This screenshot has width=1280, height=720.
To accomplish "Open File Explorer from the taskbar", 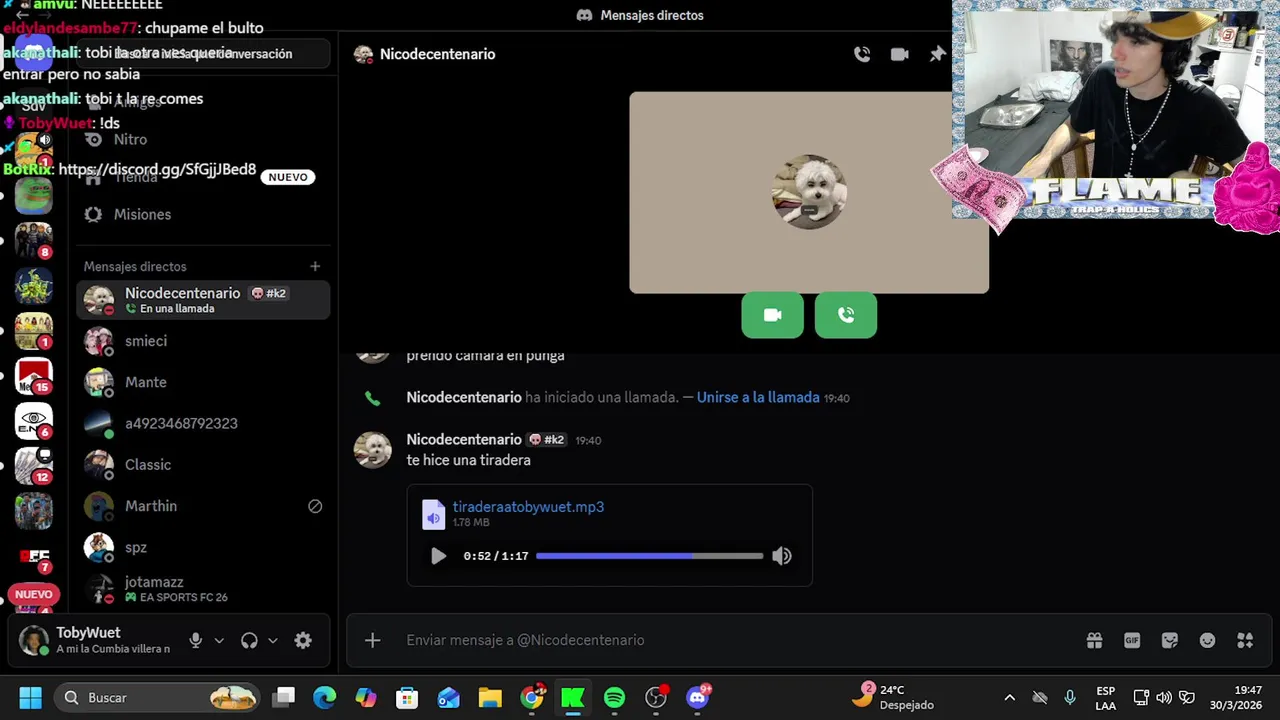I will tap(490, 697).
